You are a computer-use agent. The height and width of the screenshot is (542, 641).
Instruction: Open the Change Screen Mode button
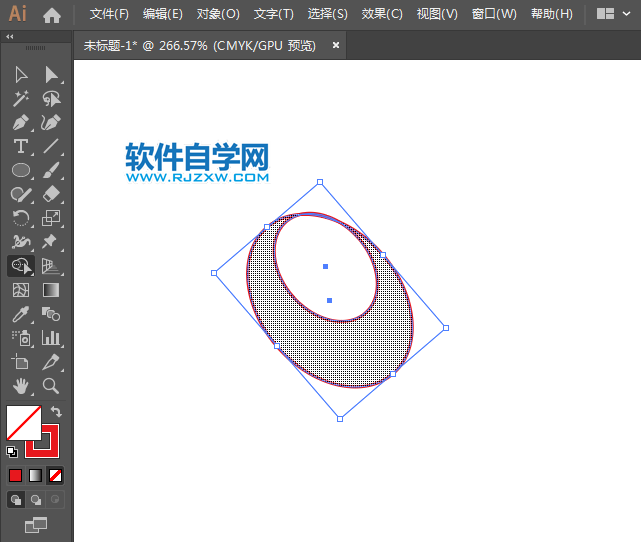[x=36, y=524]
